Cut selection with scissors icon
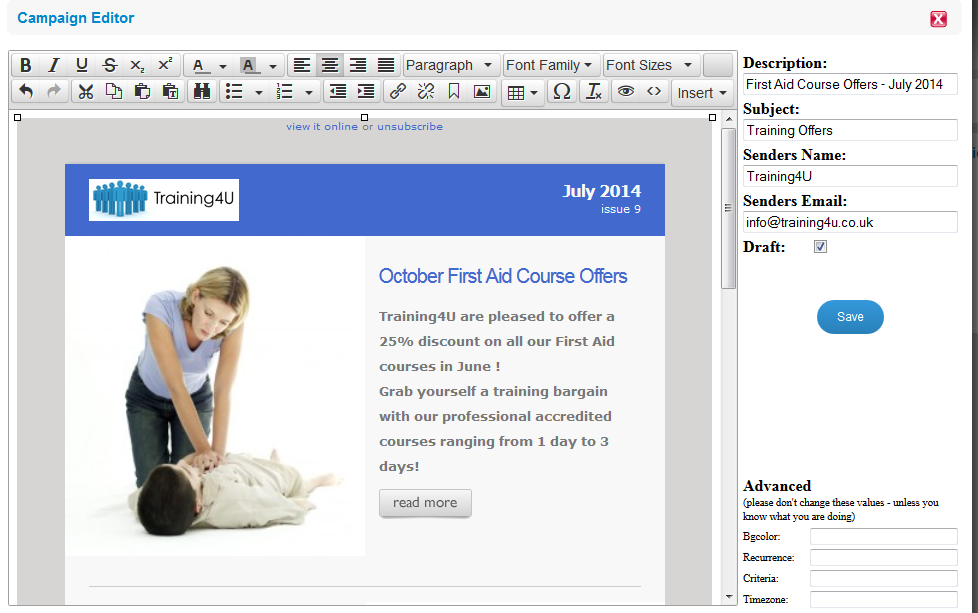This screenshot has height=613, width=978. [85, 92]
